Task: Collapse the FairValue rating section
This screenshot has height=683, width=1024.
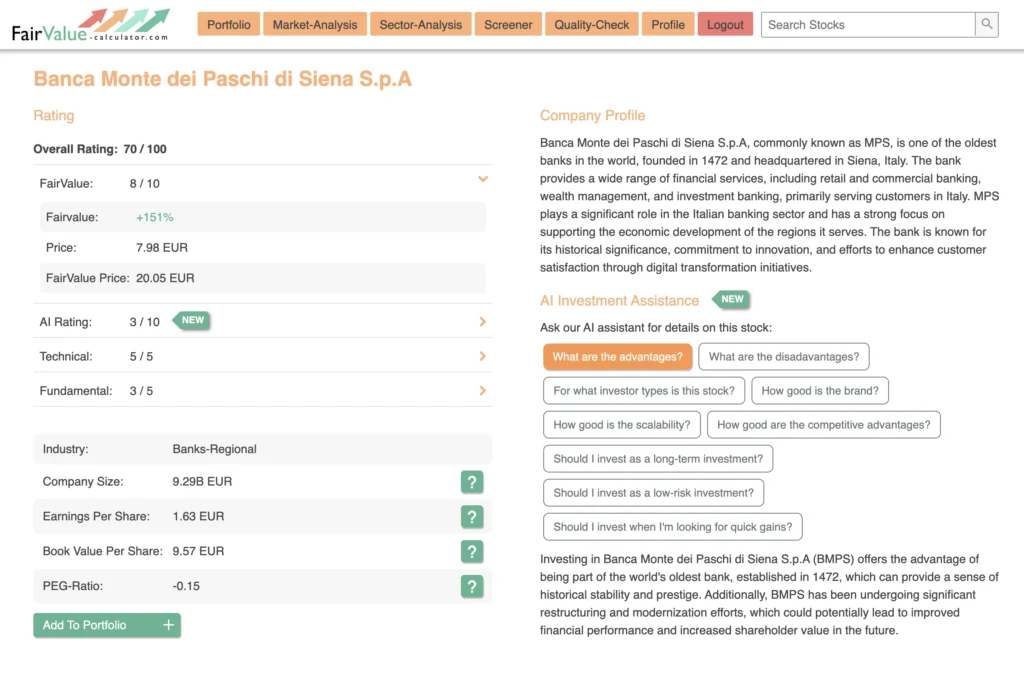Action: tap(482, 178)
